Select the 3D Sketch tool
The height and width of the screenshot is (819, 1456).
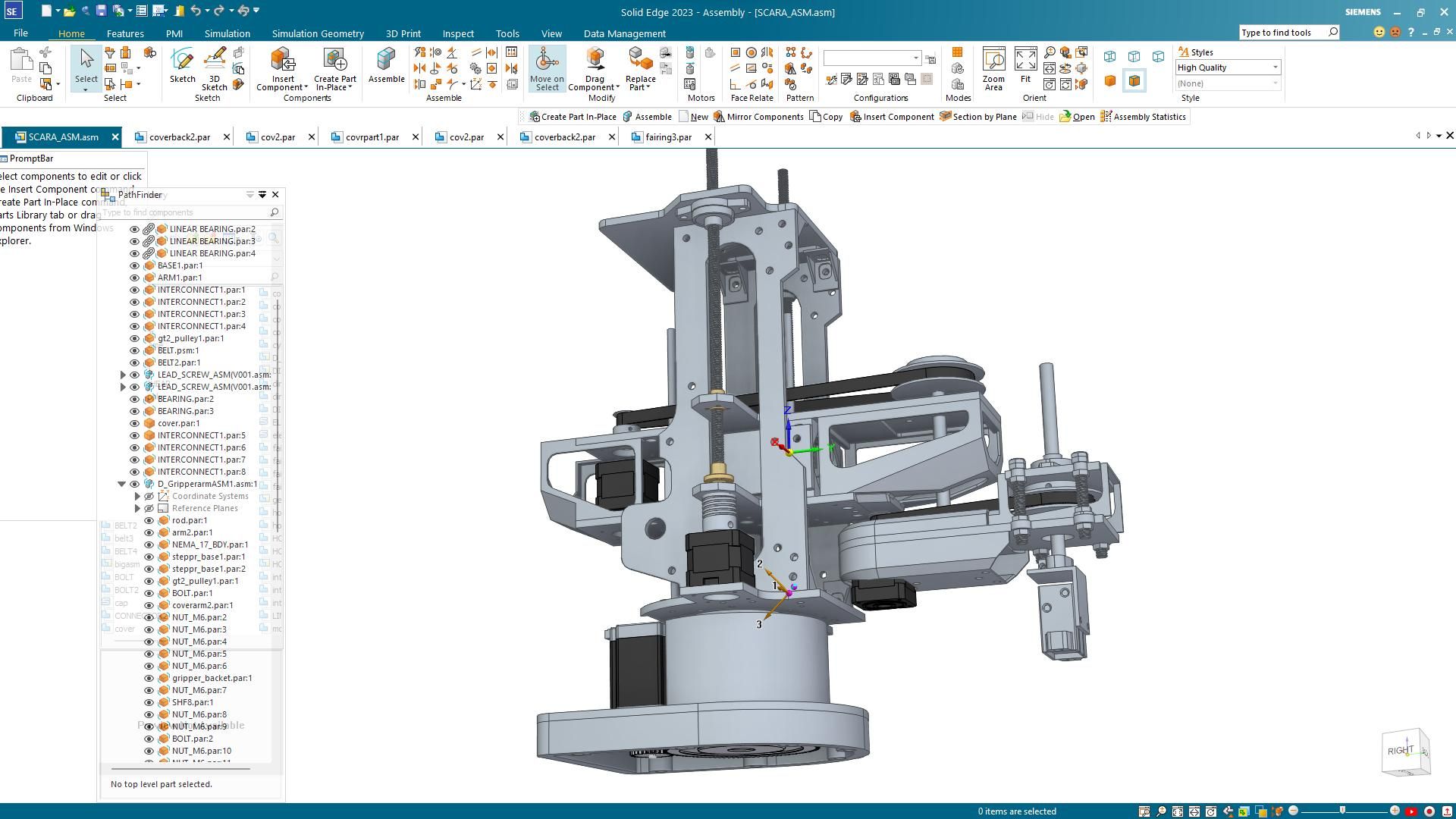[x=215, y=61]
